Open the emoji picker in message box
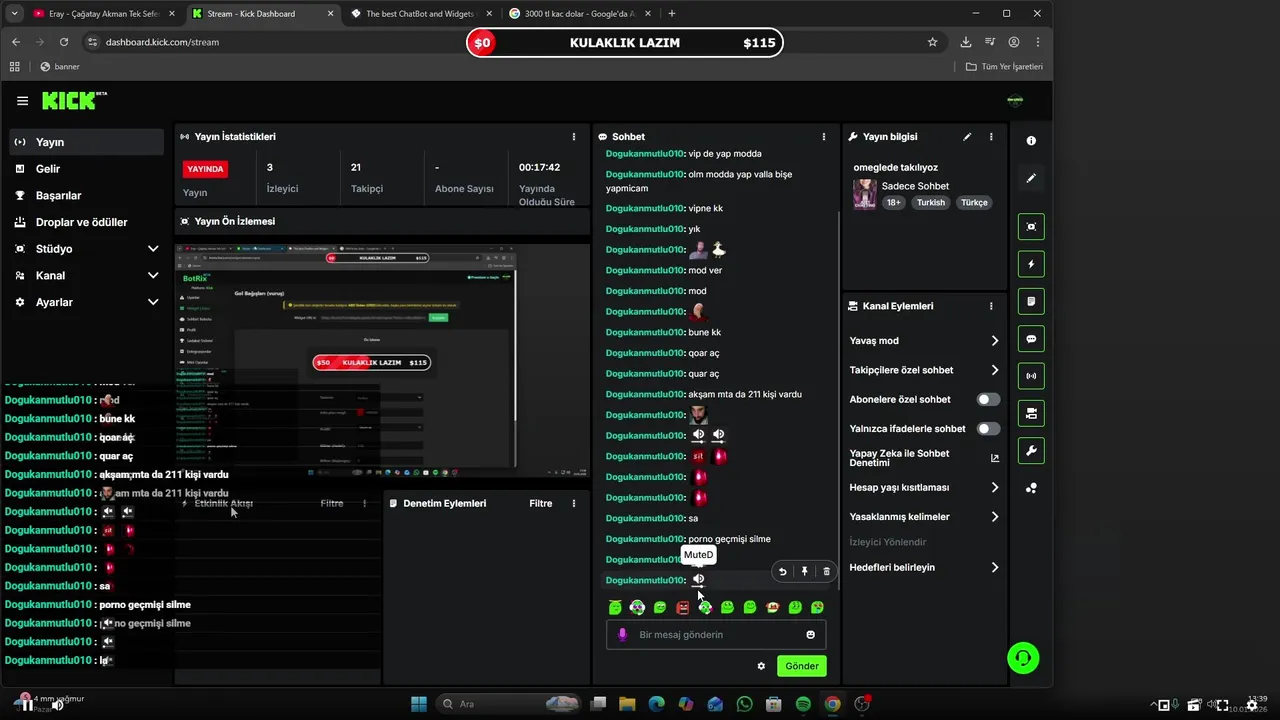Screen dimensions: 1280x720 (810, 634)
